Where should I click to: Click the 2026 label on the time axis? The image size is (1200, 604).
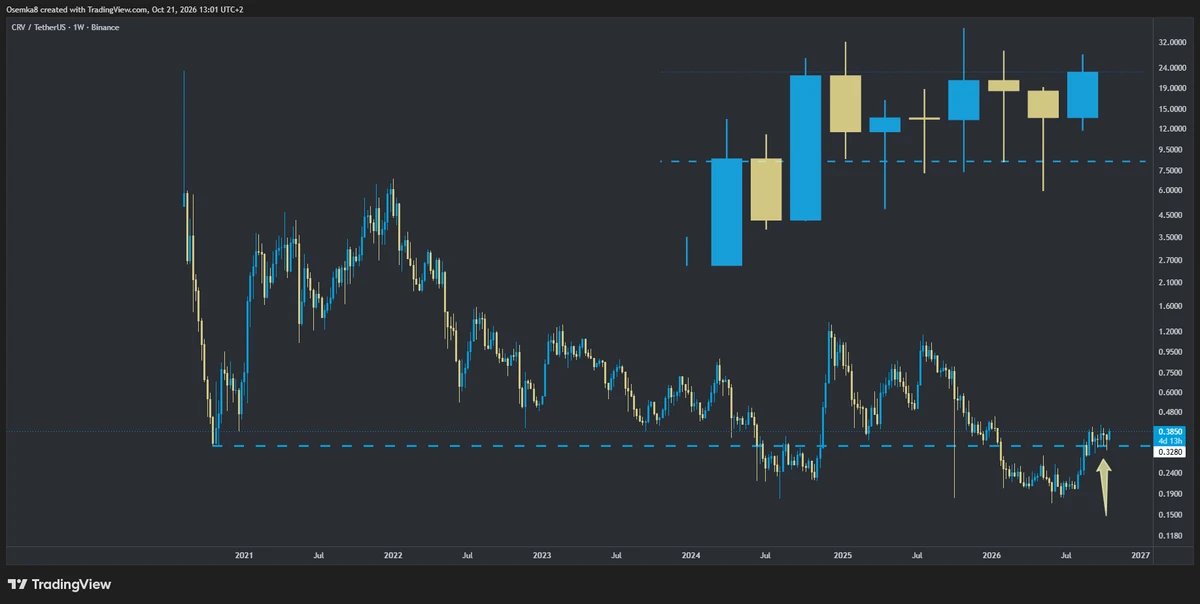tap(992, 554)
